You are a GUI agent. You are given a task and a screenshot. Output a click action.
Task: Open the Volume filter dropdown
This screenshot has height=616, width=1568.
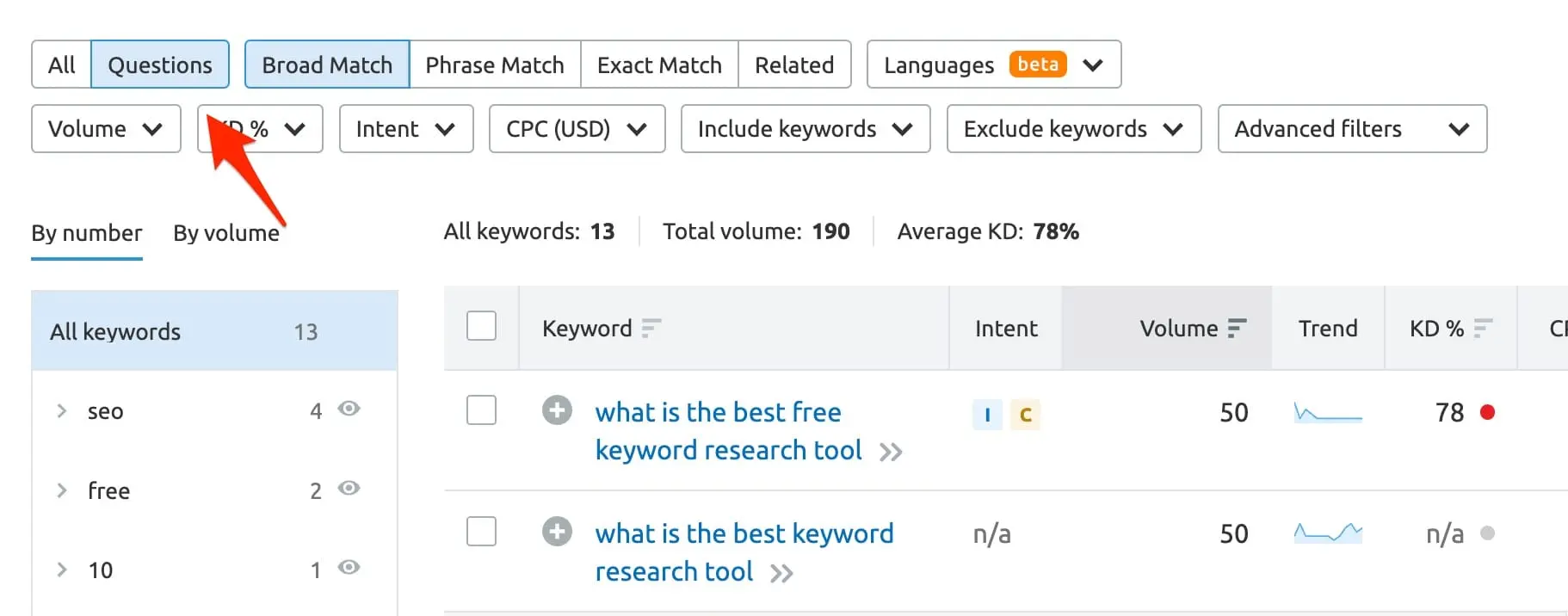(106, 129)
